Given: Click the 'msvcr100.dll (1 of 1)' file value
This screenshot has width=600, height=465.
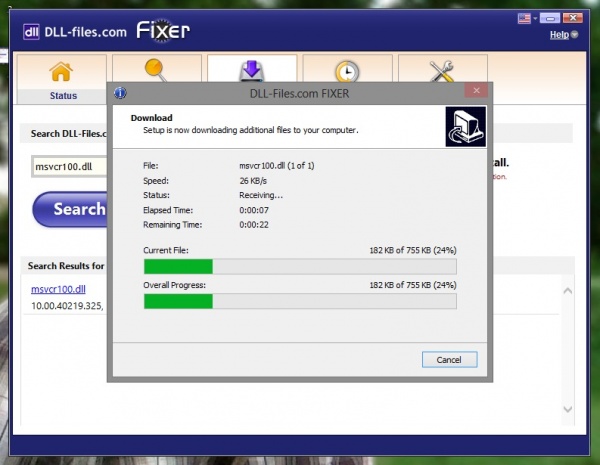Looking at the screenshot, I should (277, 166).
